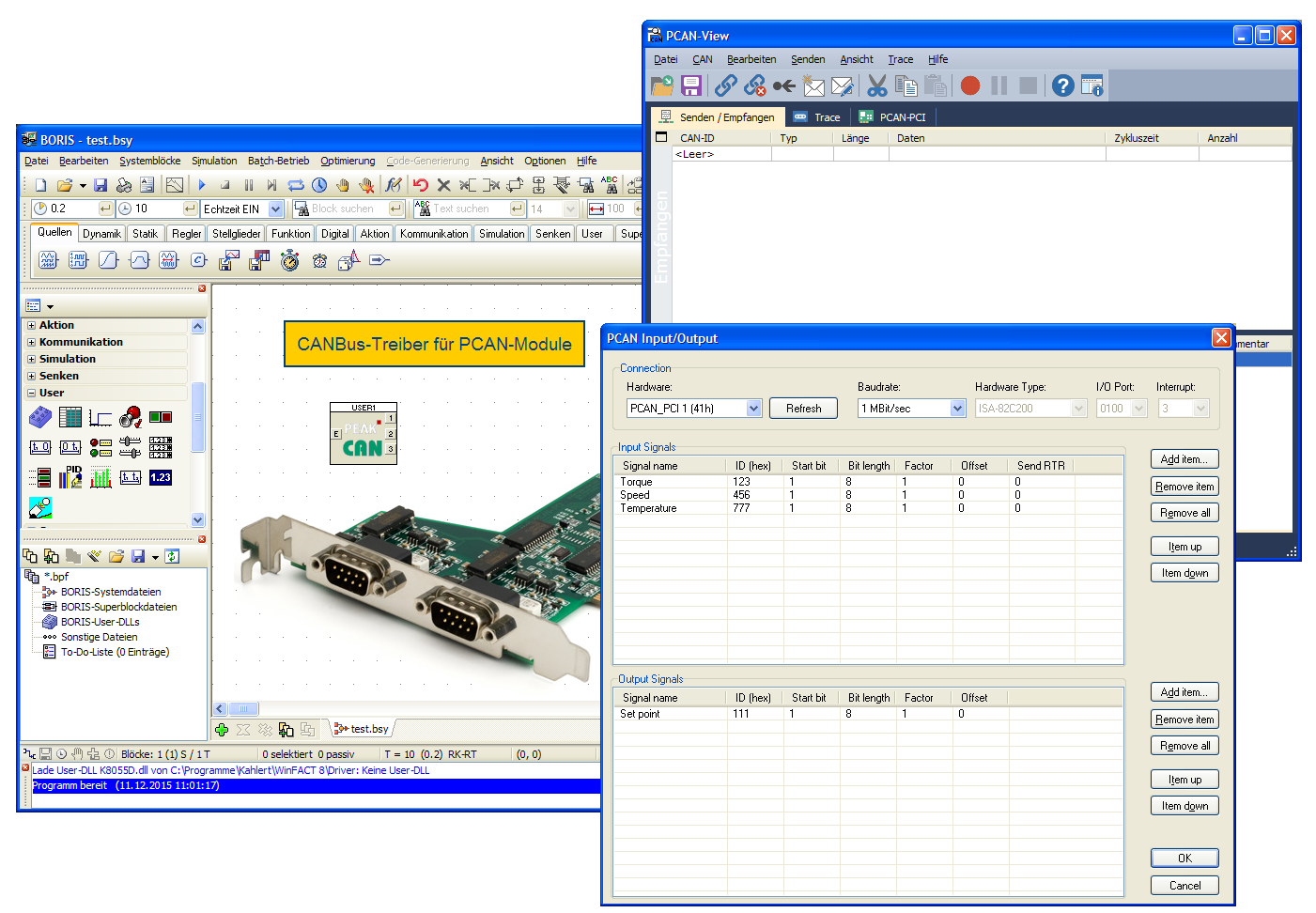1316x913 pixels.
Task: Click the PEAK CAN USER1 block on canvas
Action: pos(364,433)
